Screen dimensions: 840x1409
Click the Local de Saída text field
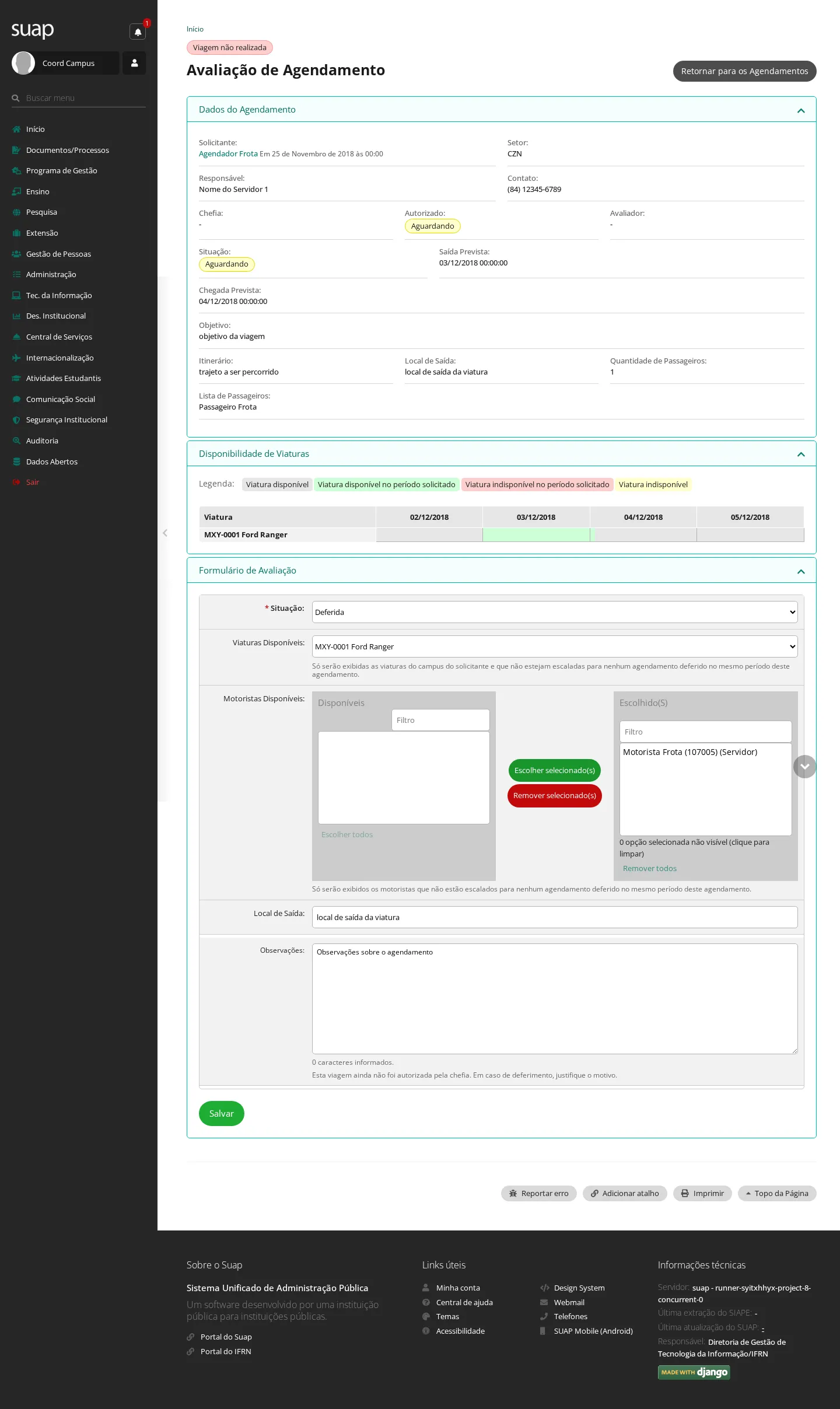click(555, 917)
